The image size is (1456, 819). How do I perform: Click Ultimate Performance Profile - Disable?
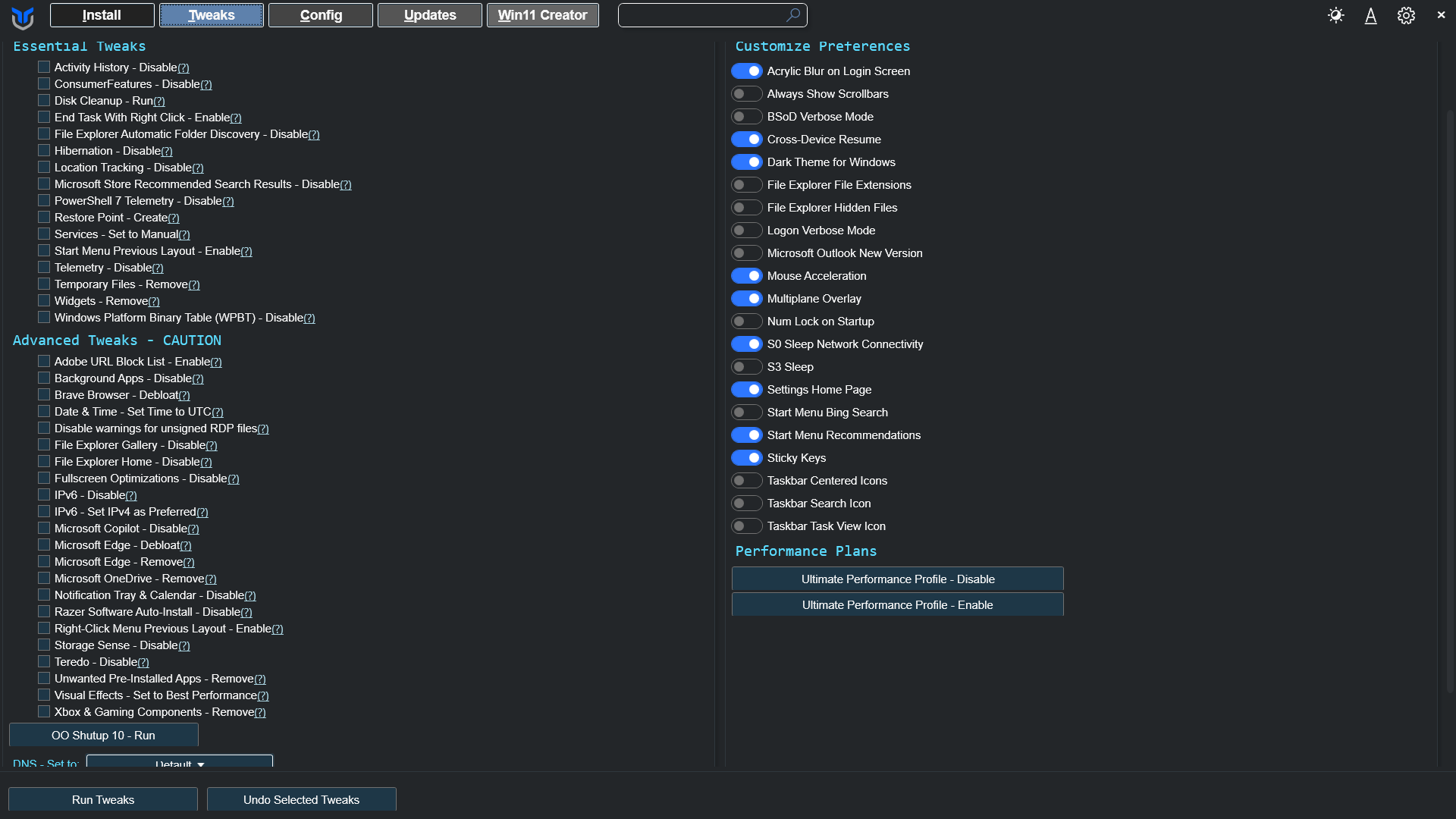point(898,579)
